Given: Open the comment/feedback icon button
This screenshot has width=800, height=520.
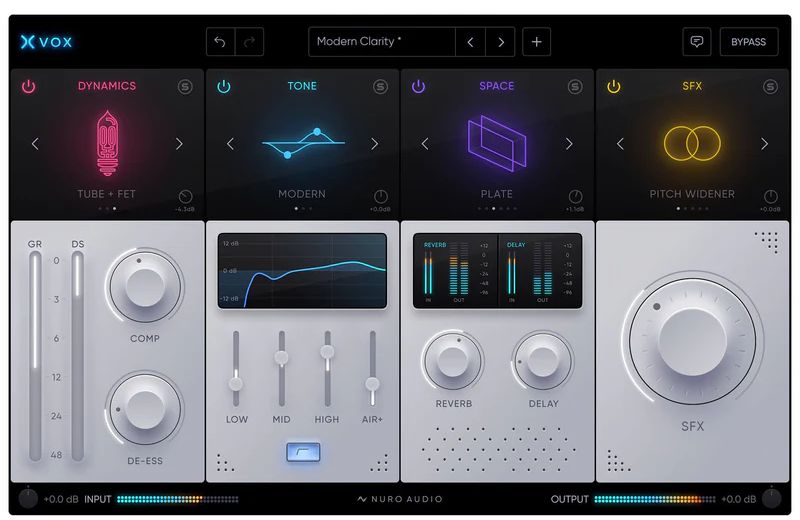Looking at the screenshot, I should 696,42.
